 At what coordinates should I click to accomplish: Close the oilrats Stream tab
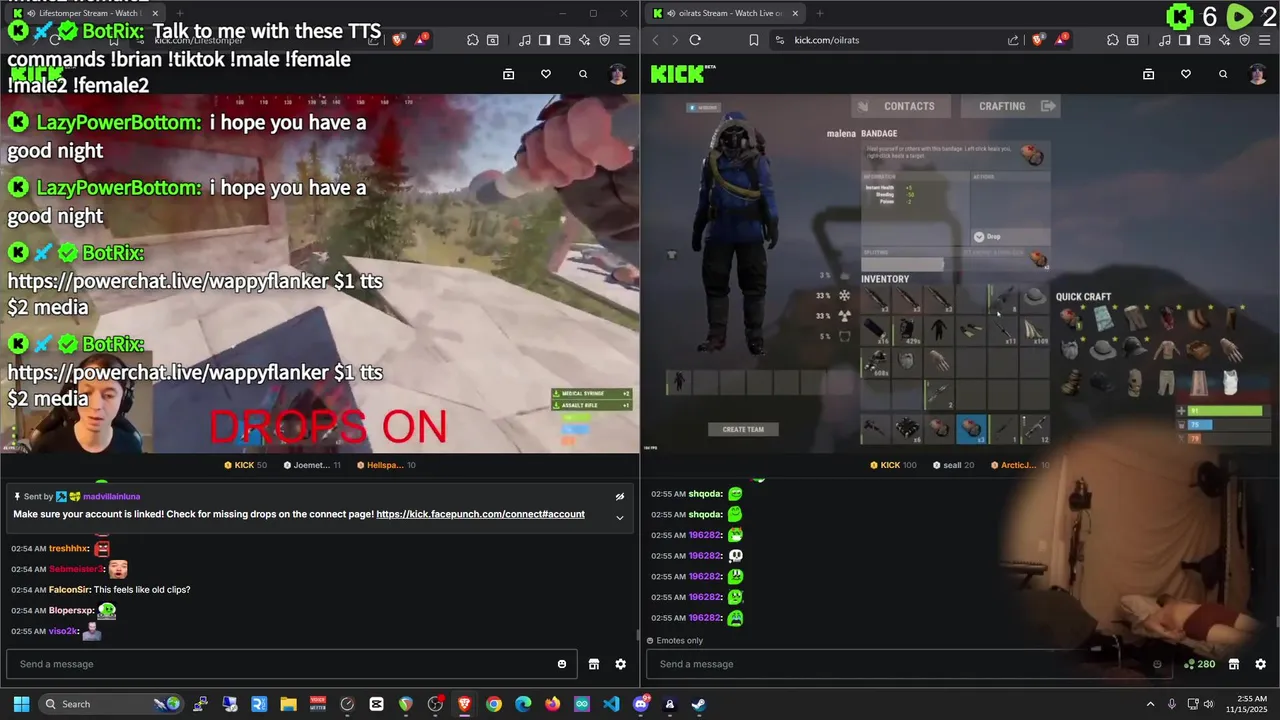click(796, 13)
